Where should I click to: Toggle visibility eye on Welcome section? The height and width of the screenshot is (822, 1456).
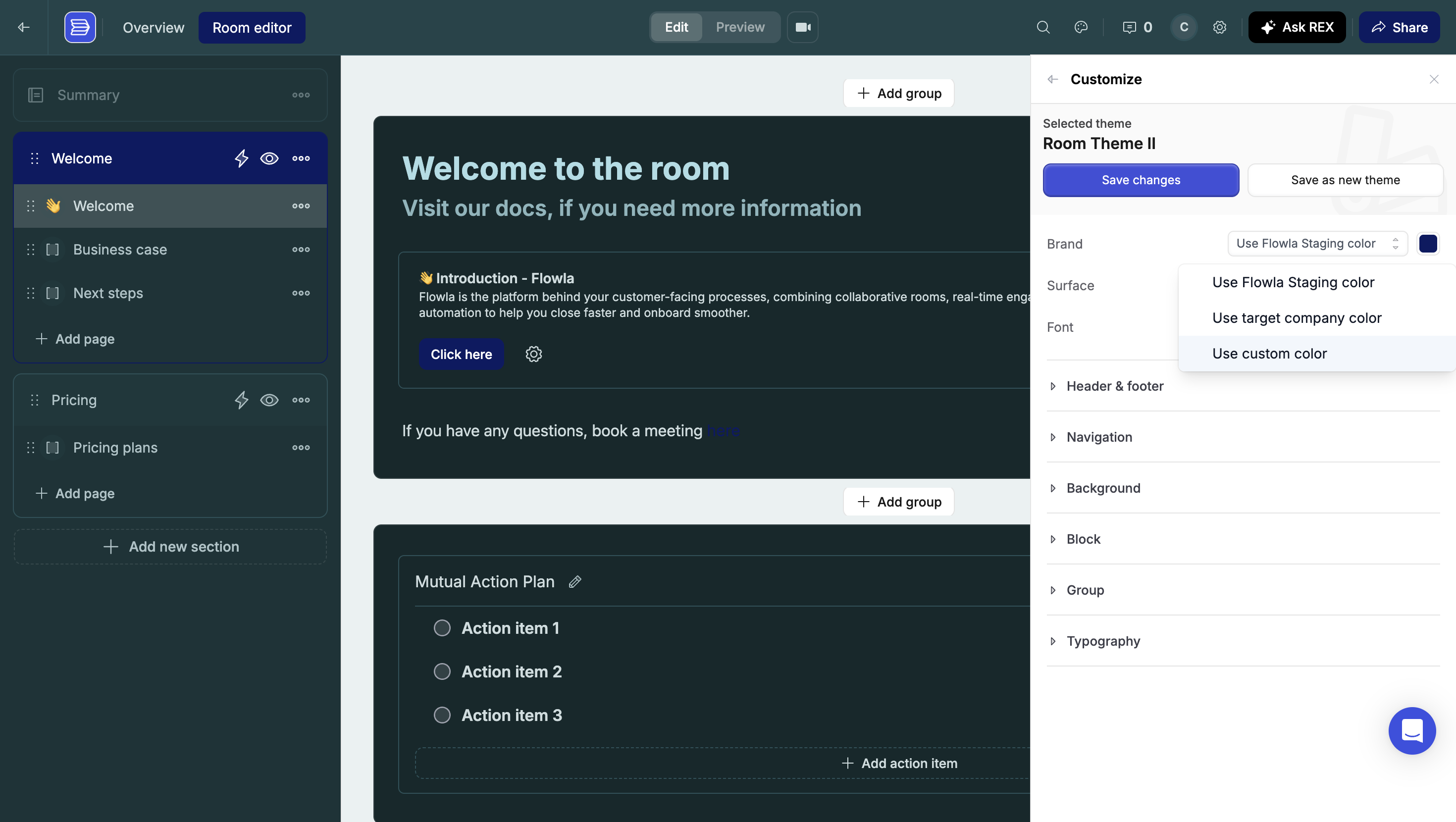(269, 158)
